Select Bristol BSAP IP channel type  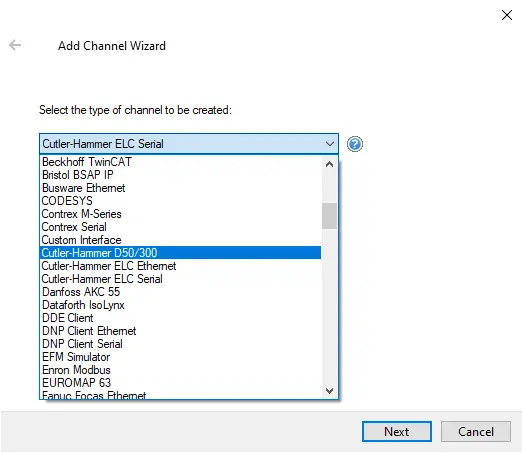tap(180, 175)
